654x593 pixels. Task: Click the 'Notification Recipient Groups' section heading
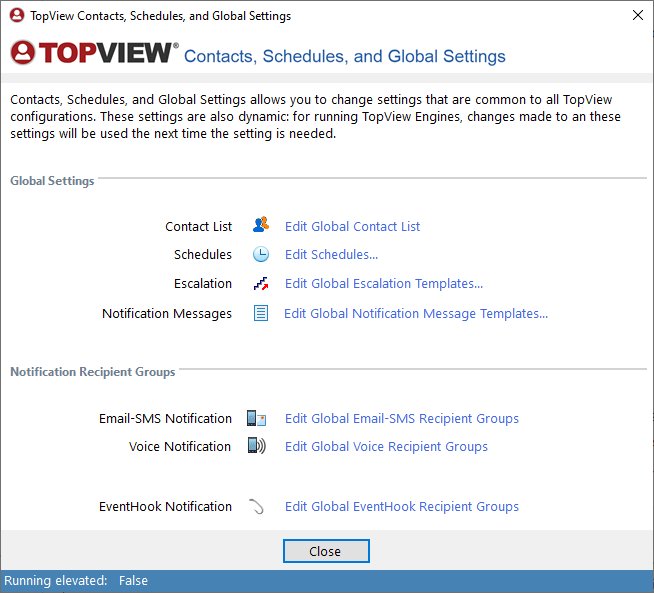click(93, 372)
